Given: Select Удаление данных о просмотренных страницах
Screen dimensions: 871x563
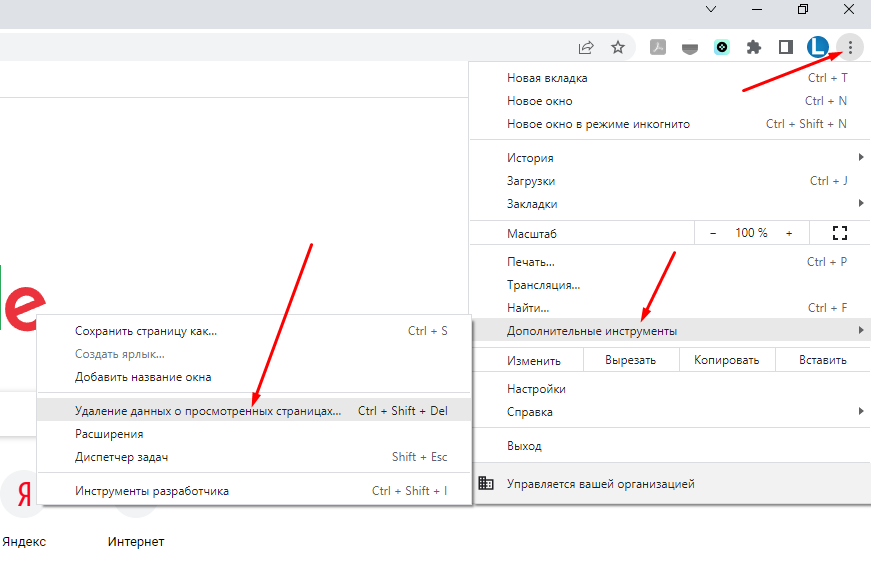Looking at the screenshot, I should [x=208, y=411].
